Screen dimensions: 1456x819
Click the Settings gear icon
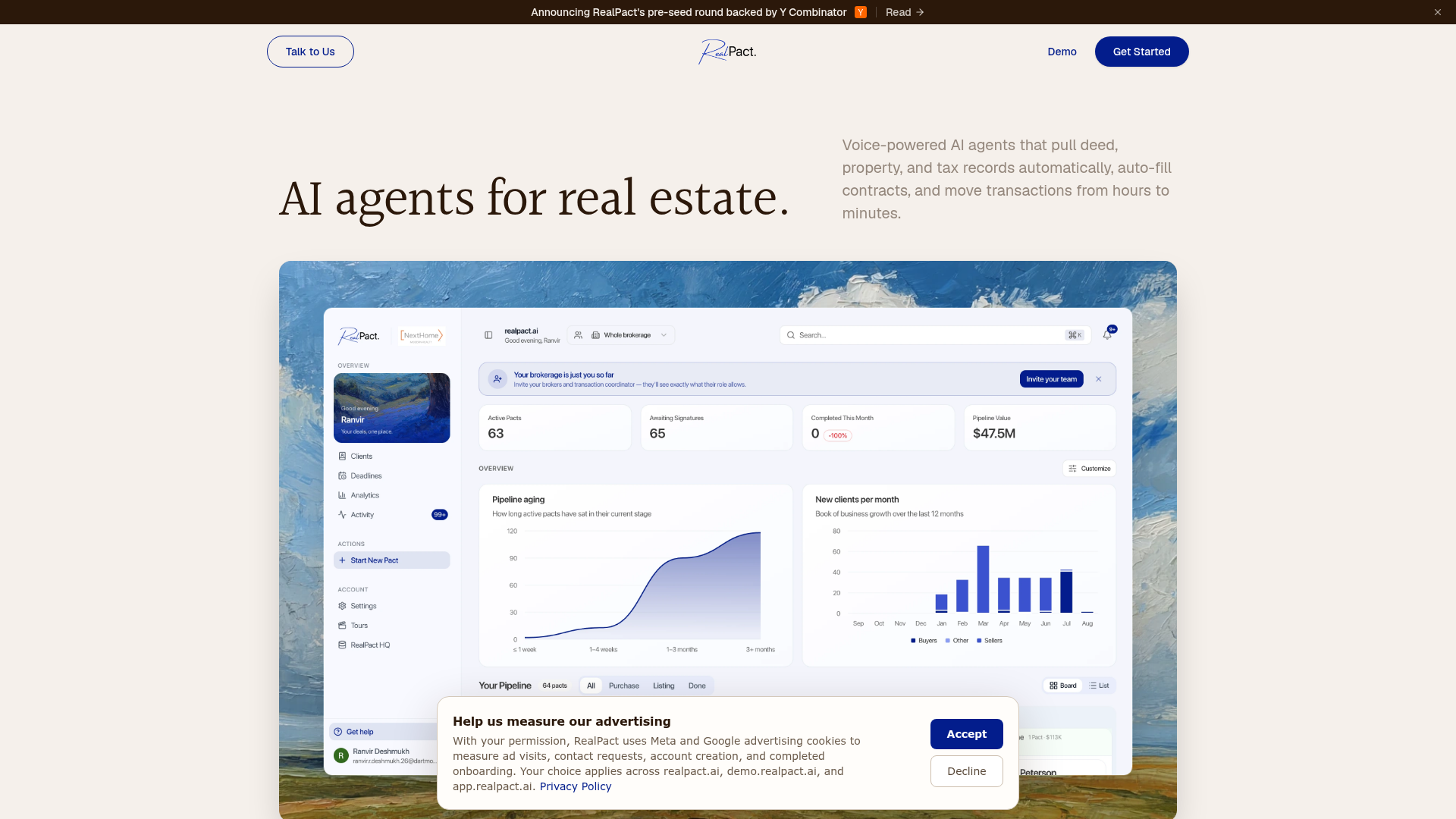coord(342,606)
